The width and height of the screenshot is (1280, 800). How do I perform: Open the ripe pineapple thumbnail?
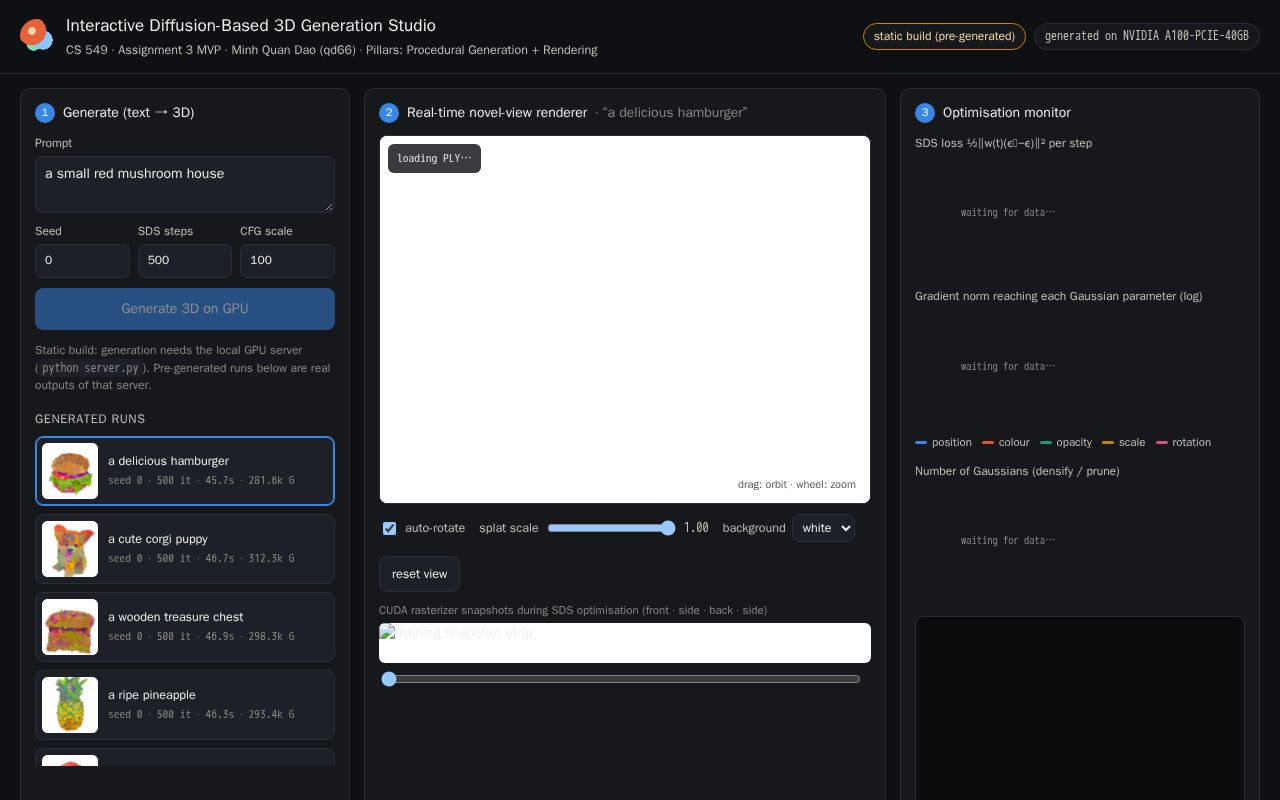(70, 705)
